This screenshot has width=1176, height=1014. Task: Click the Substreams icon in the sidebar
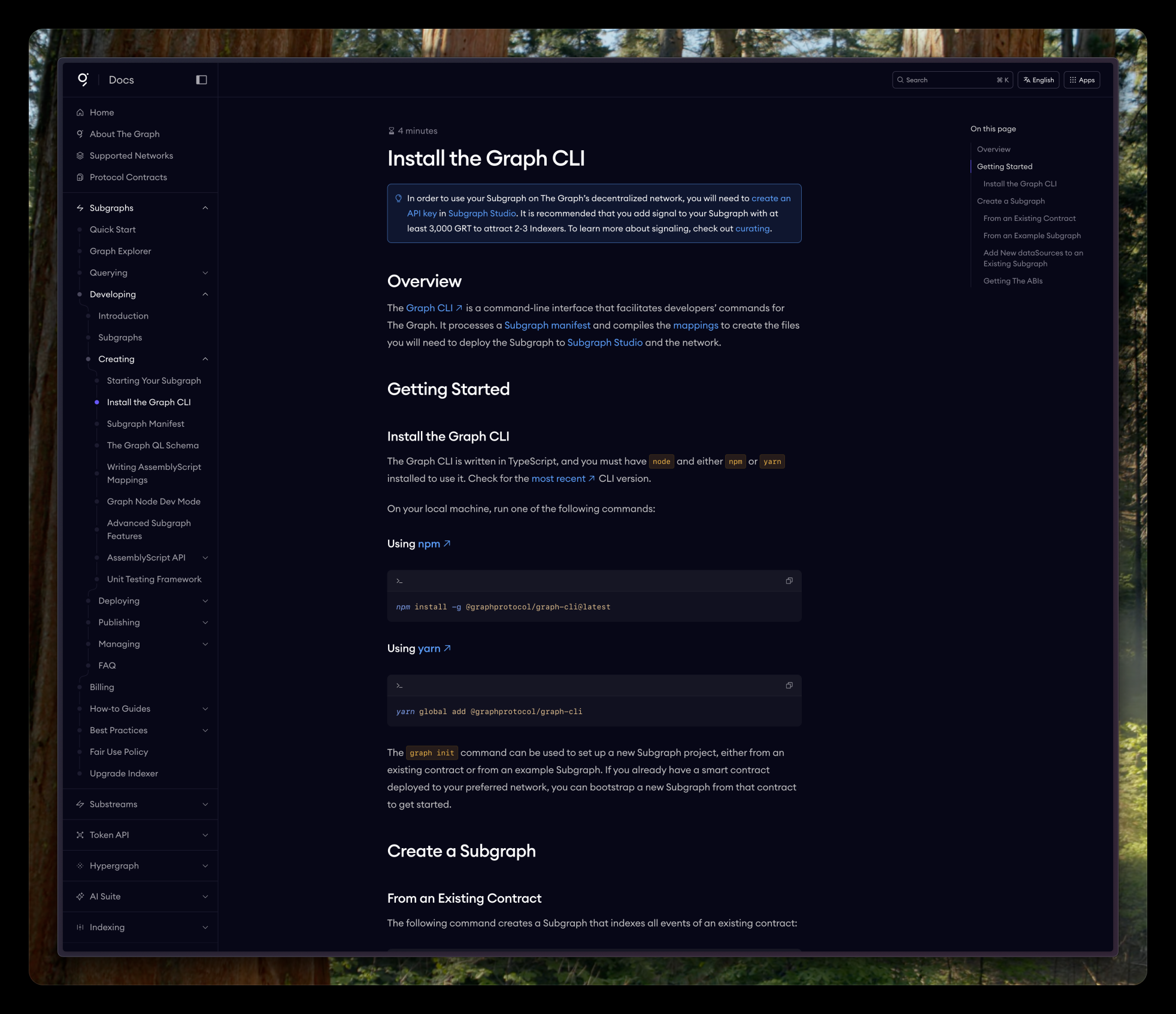point(80,804)
